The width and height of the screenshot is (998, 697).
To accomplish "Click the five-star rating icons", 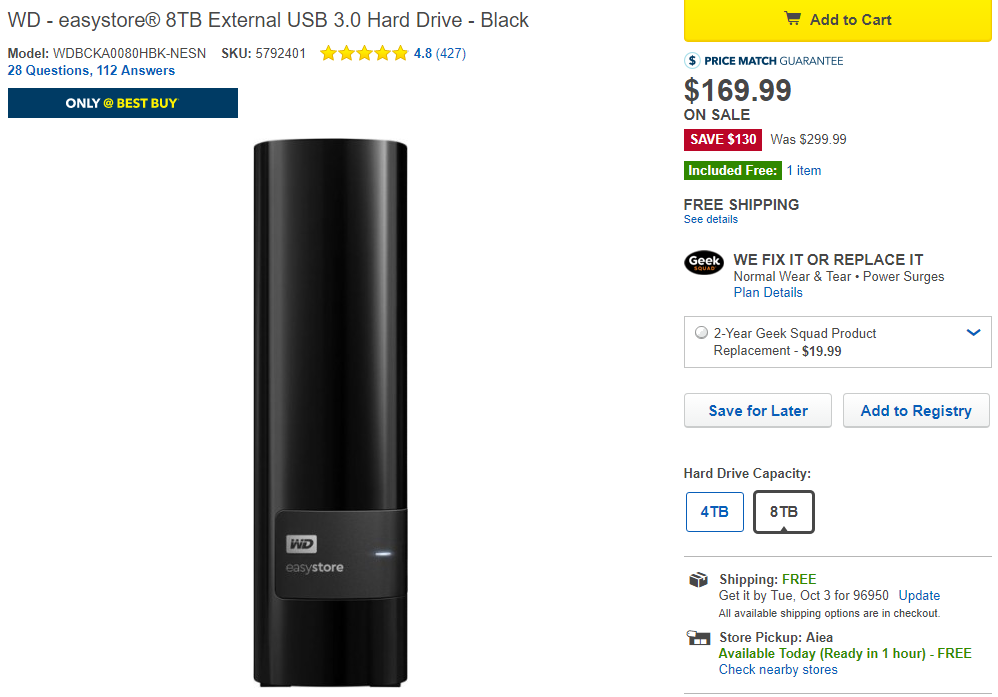I will [x=364, y=53].
